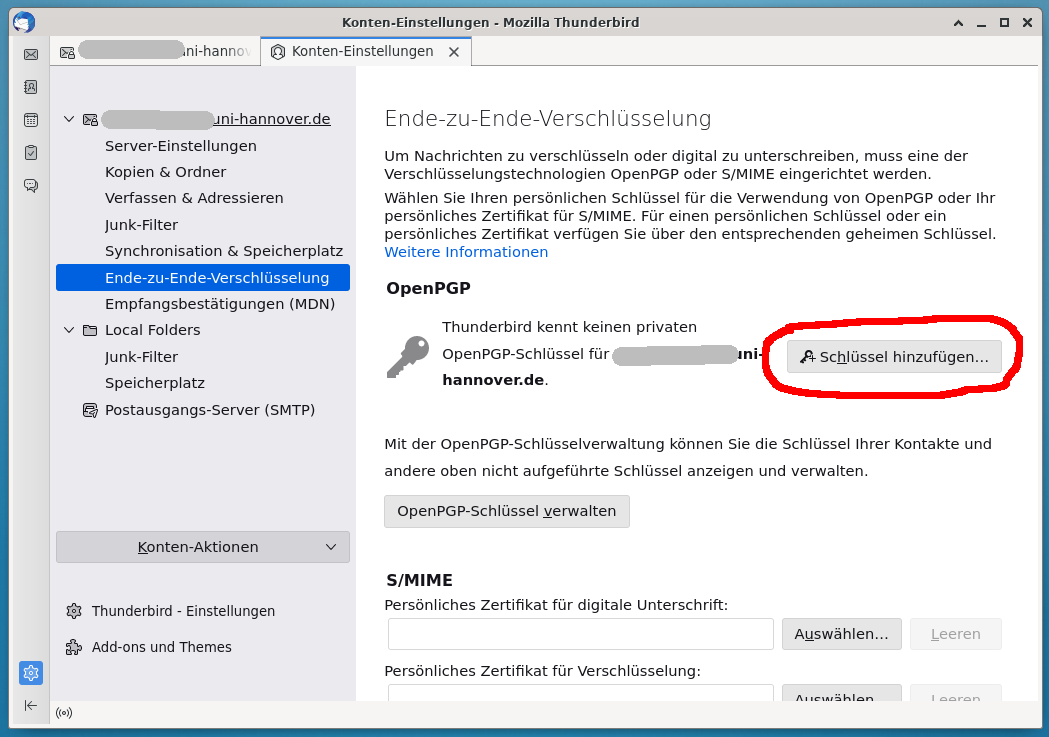1049x737 pixels.
Task: Open the Calendar space icon
Action: coord(31,120)
